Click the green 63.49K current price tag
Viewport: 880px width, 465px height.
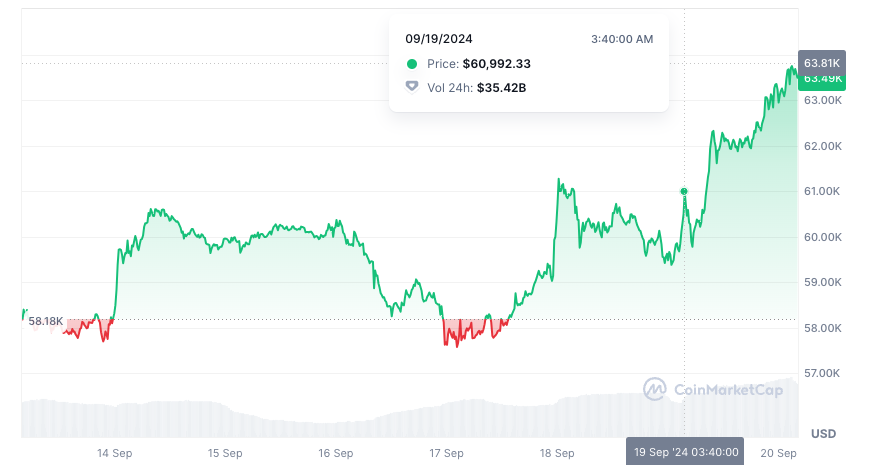pyautogui.click(x=822, y=79)
